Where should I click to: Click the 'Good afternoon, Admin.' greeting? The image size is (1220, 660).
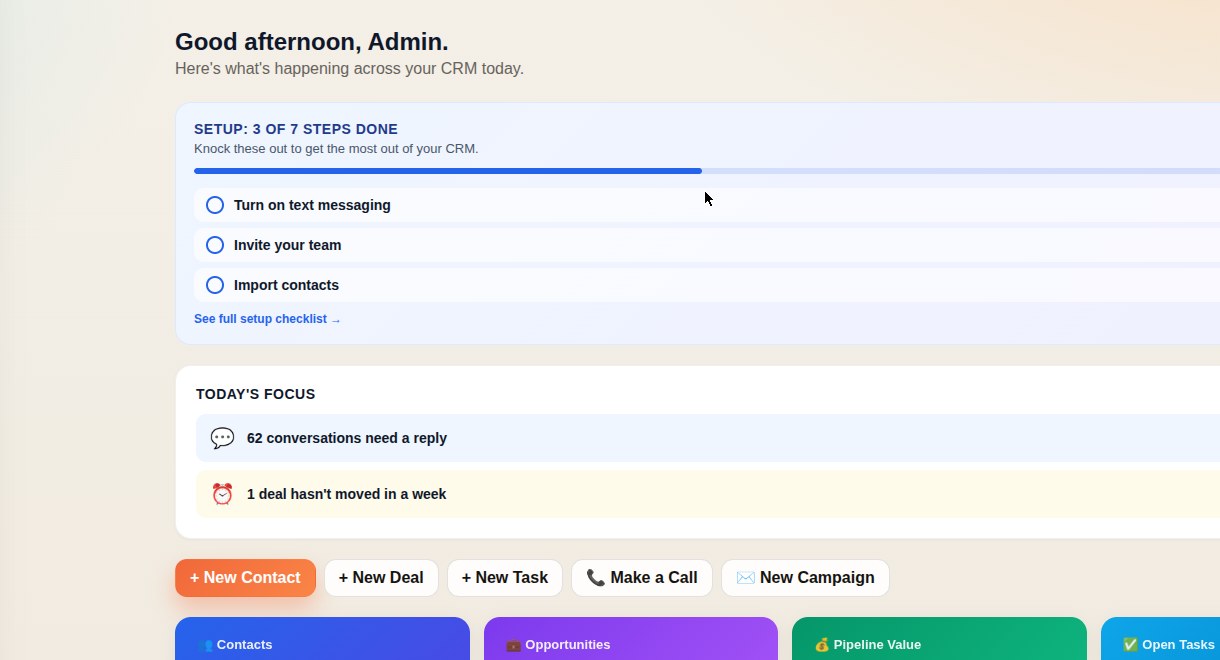[x=312, y=42]
